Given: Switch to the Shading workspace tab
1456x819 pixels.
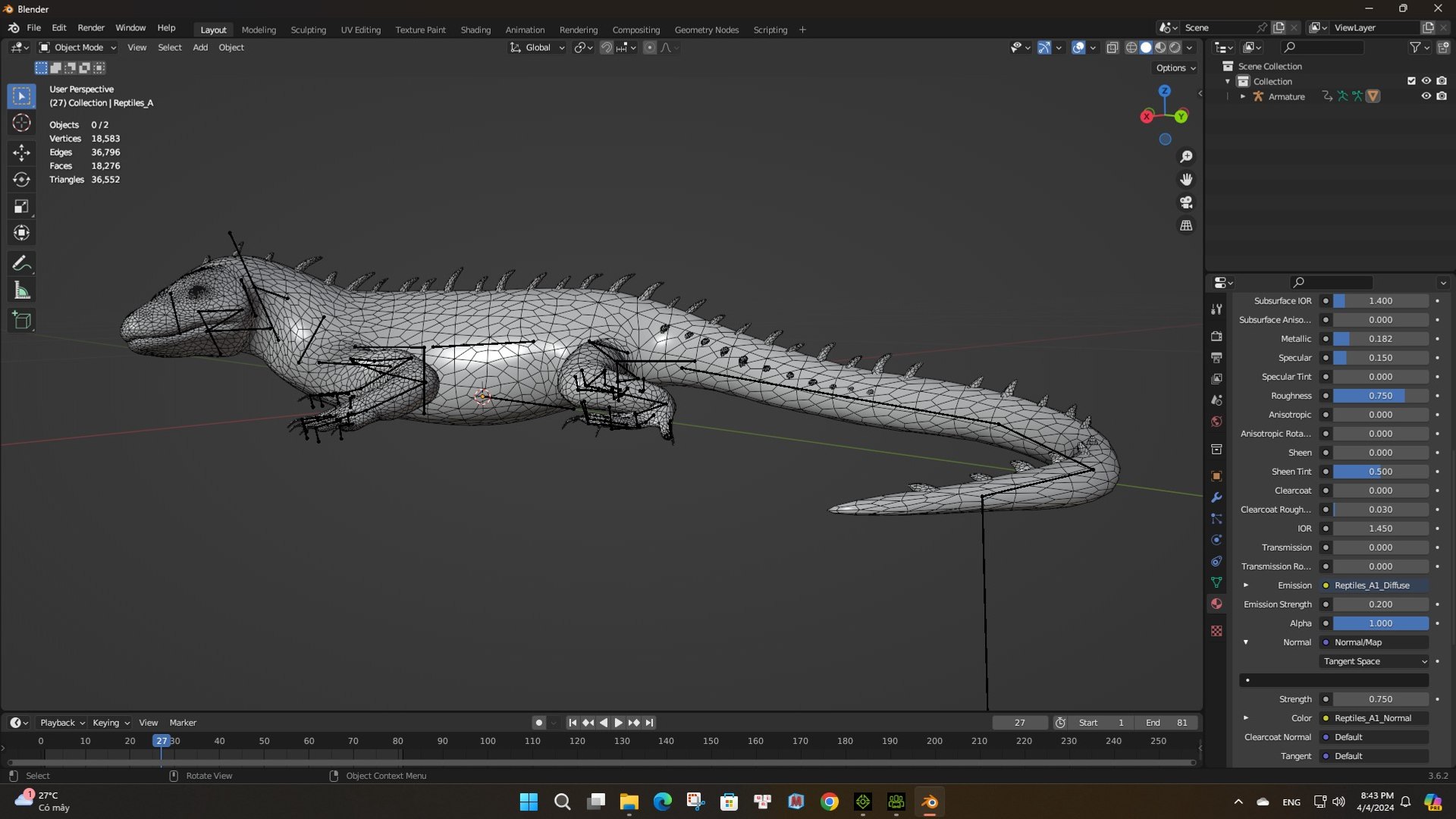Looking at the screenshot, I should pyautogui.click(x=475, y=30).
